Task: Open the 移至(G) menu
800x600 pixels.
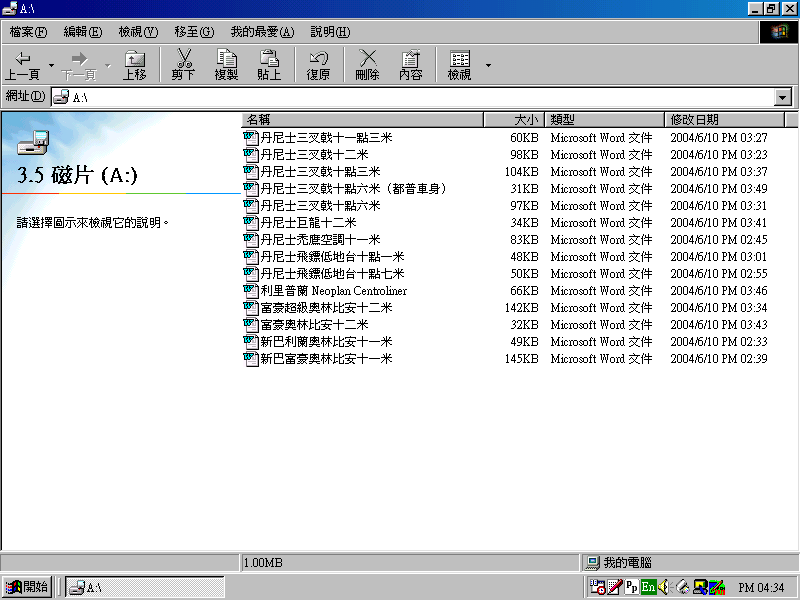Action: [194, 32]
